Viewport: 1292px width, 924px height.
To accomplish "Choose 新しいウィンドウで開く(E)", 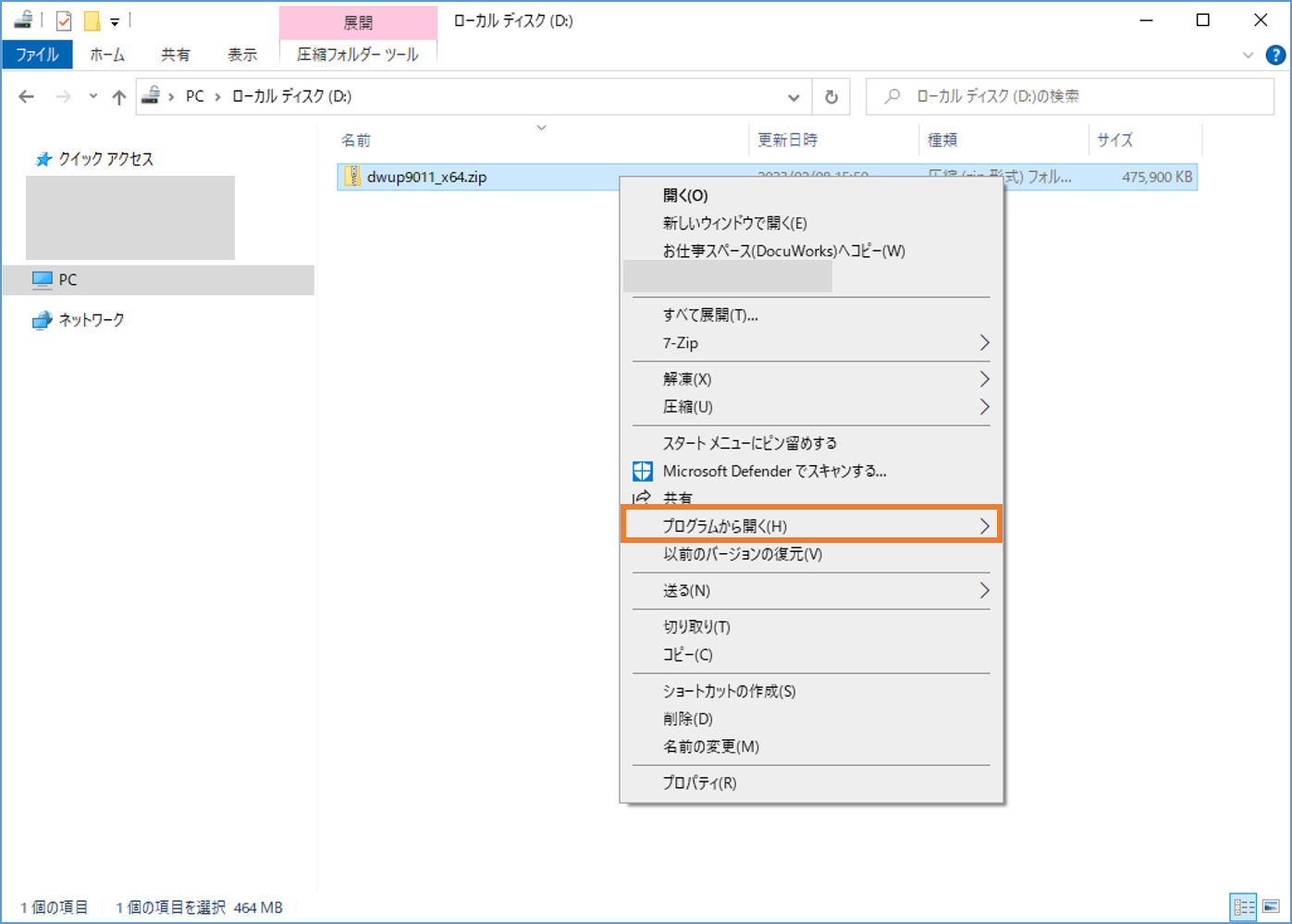I will pos(811,223).
